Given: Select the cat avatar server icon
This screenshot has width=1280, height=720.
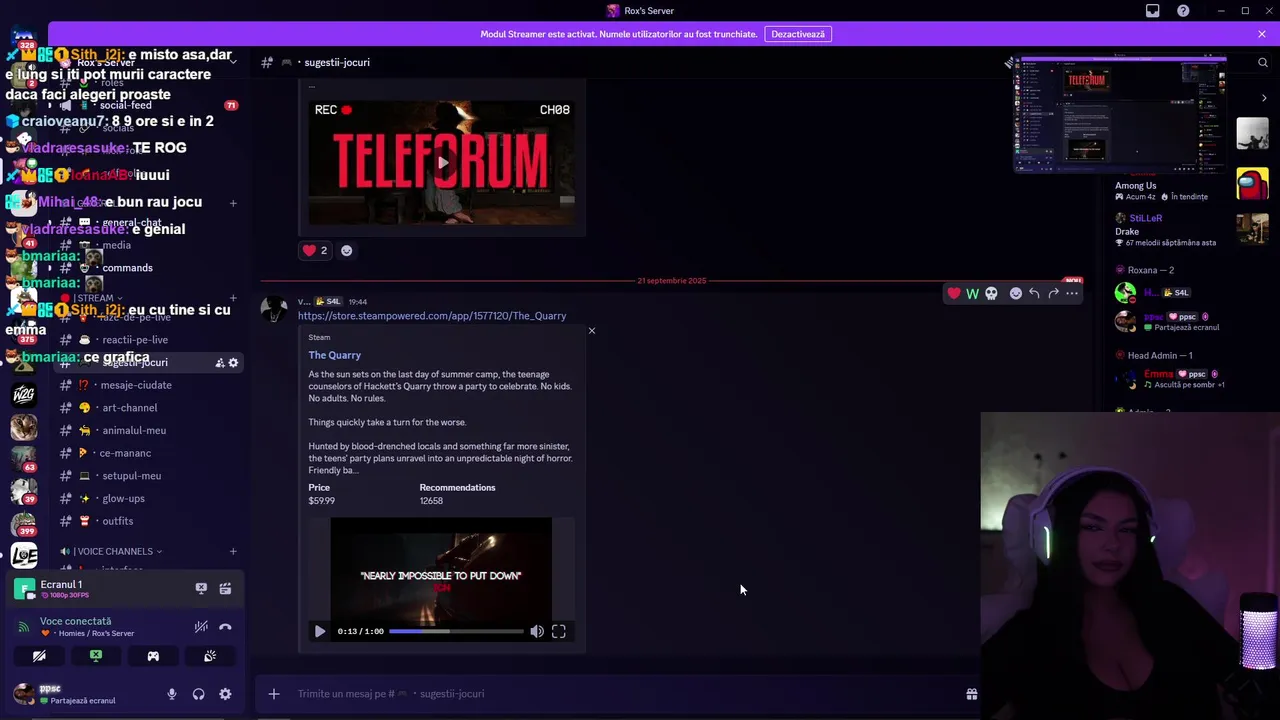Looking at the screenshot, I should point(24,427).
